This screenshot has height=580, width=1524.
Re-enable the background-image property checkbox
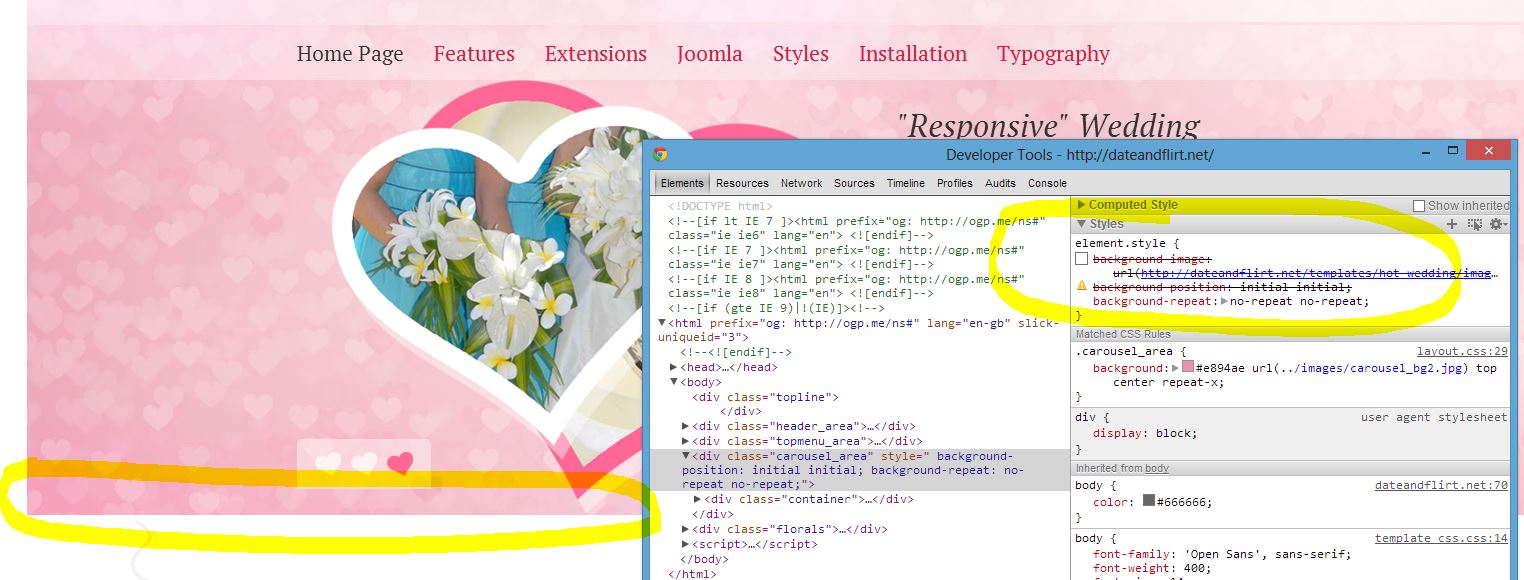[1081, 259]
